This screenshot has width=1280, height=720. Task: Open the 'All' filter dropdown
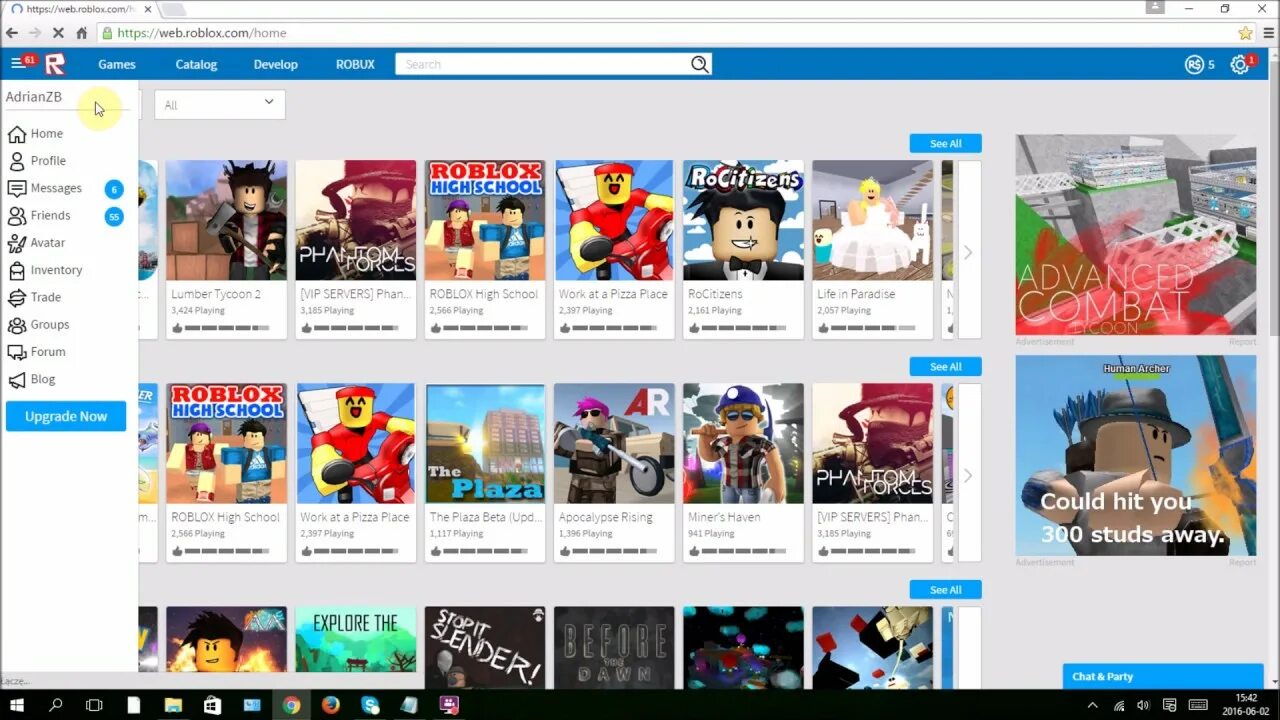220,104
